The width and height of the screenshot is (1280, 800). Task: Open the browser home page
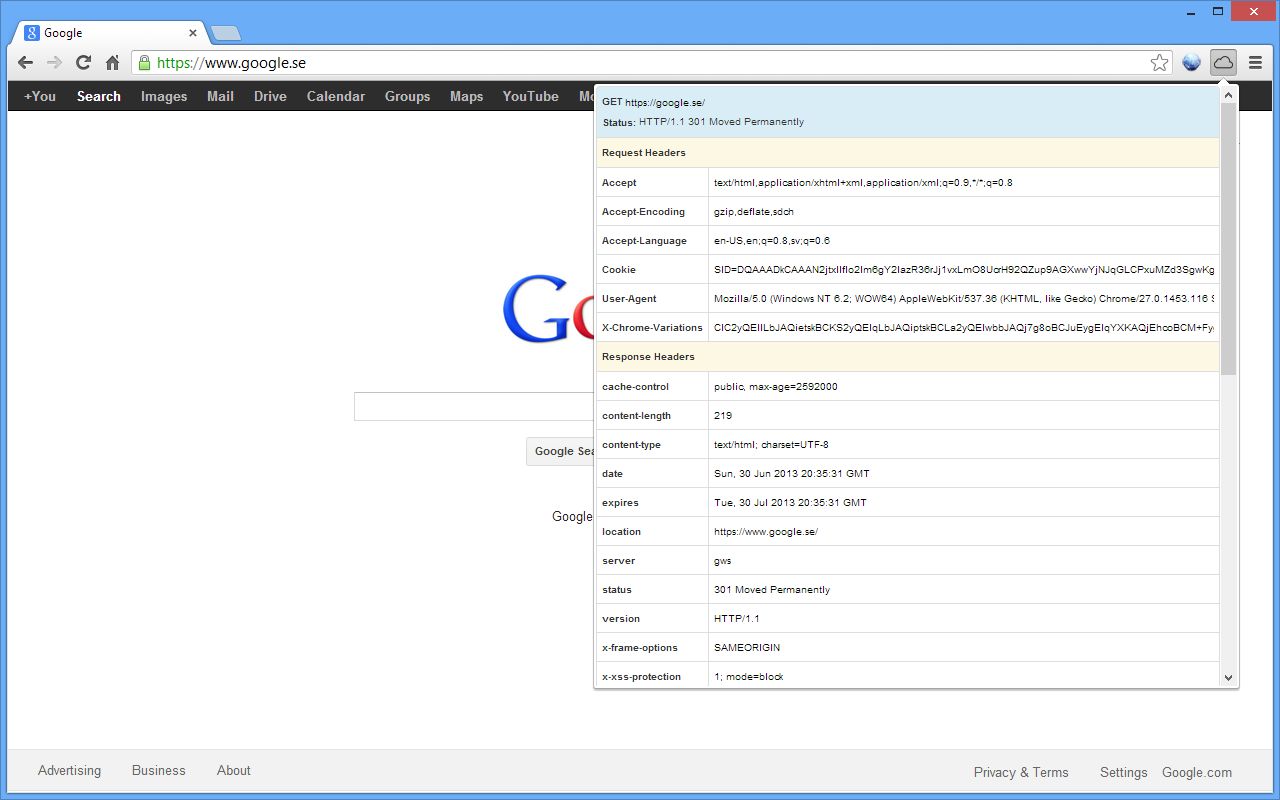click(114, 62)
